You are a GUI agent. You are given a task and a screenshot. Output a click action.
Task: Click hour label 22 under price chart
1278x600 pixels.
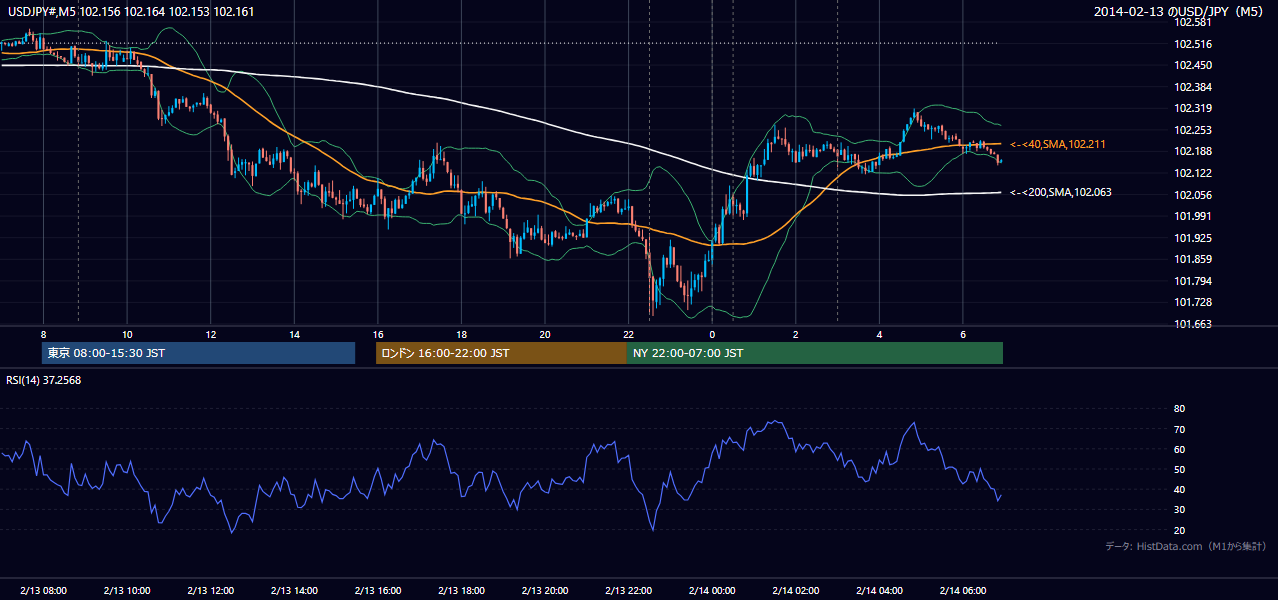click(x=628, y=334)
